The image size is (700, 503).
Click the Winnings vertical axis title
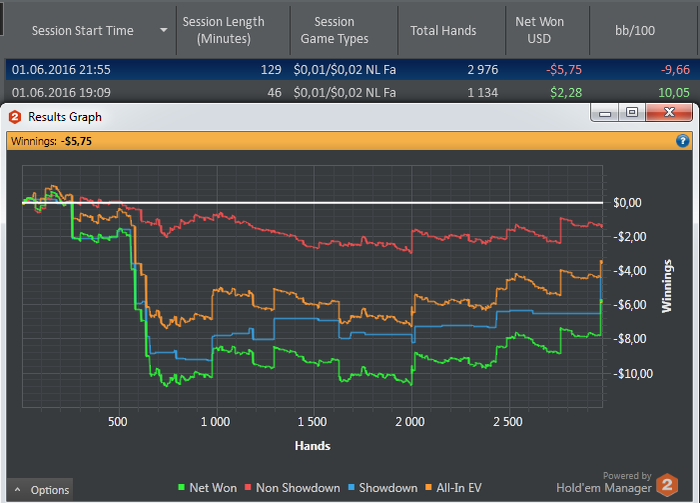coord(667,286)
